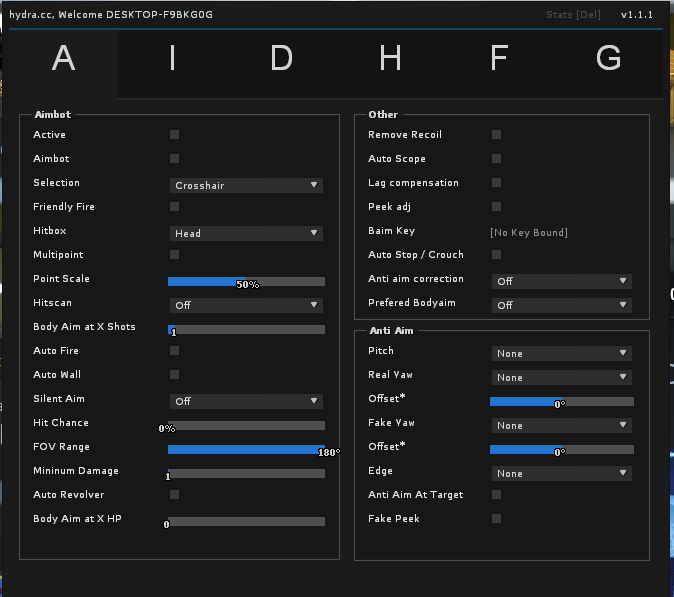
Task: Click the Point Scale slider
Action: point(246,282)
